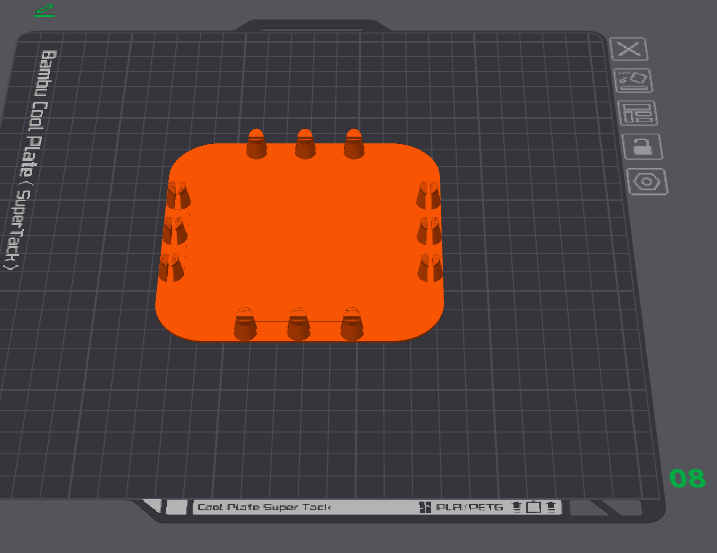The height and width of the screenshot is (553, 717).
Task: Toggle the plate lock icon
Action: pos(642,147)
